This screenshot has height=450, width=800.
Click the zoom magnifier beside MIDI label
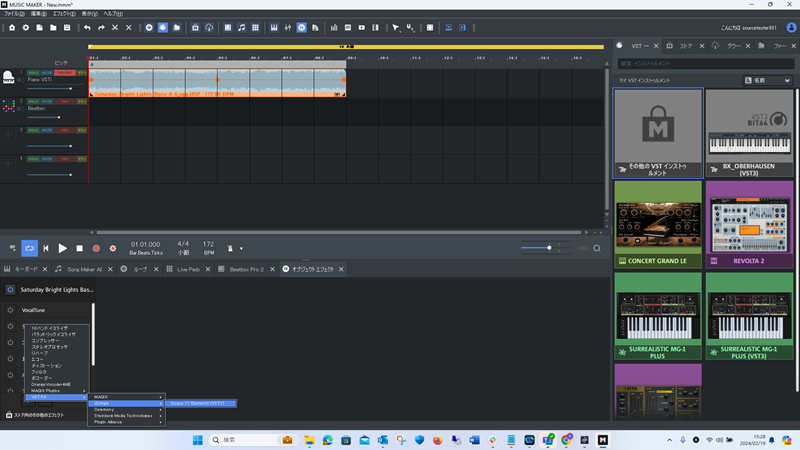click(x=597, y=248)
